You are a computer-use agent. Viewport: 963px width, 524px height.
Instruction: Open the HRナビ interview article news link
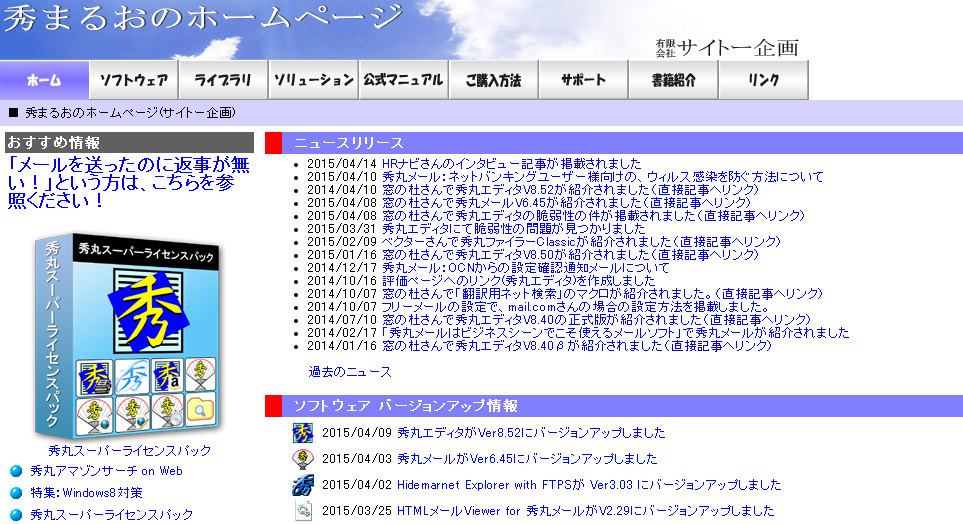tap(511, 163)
